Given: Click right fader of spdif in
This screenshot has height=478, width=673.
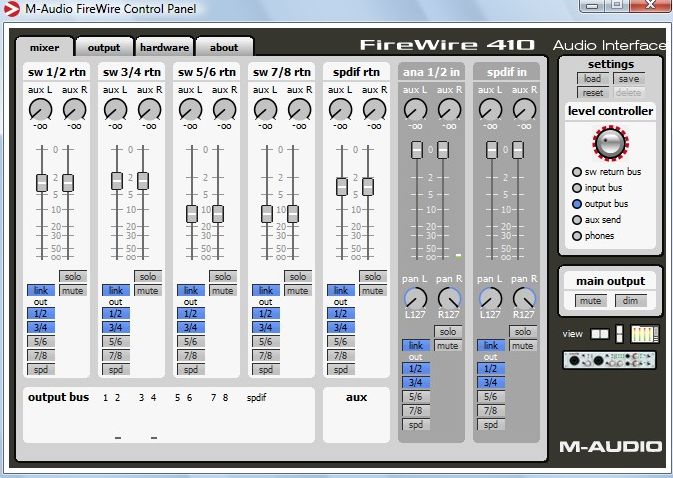Looking at the screenshot, I should click(518, 150).
